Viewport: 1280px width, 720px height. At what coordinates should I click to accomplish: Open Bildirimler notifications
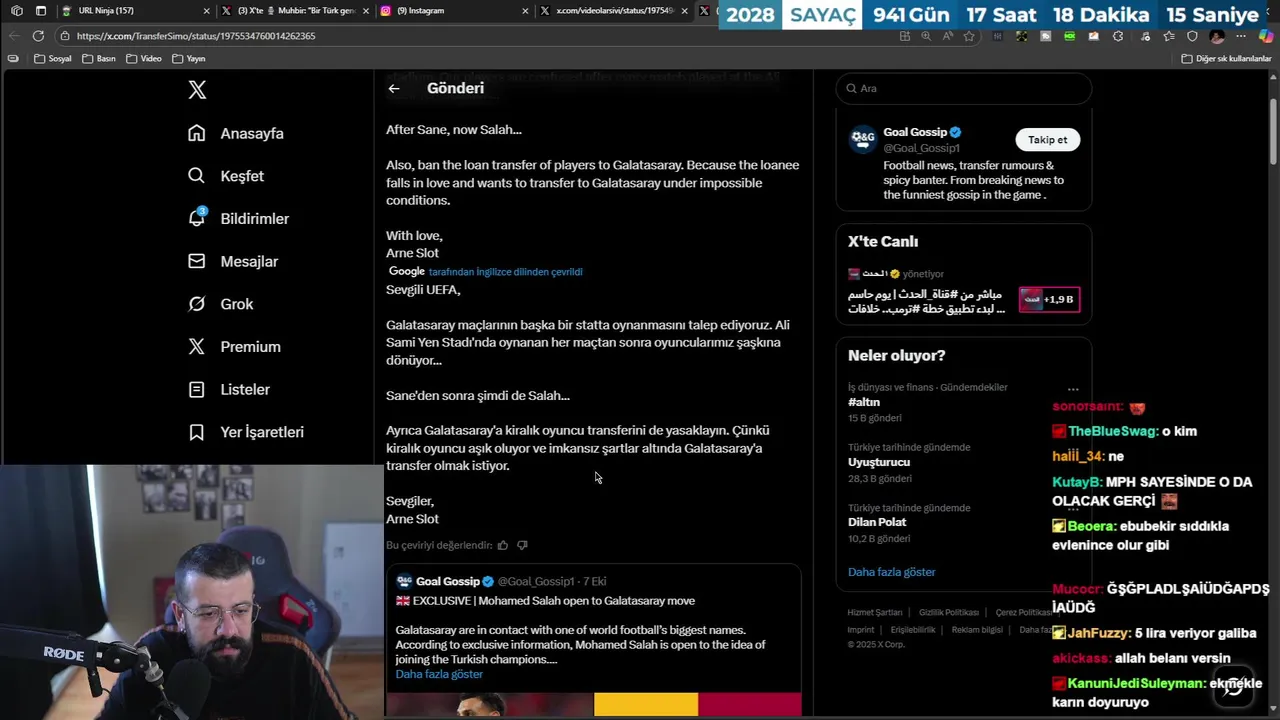pyautogui.click(x=238, y=218)
